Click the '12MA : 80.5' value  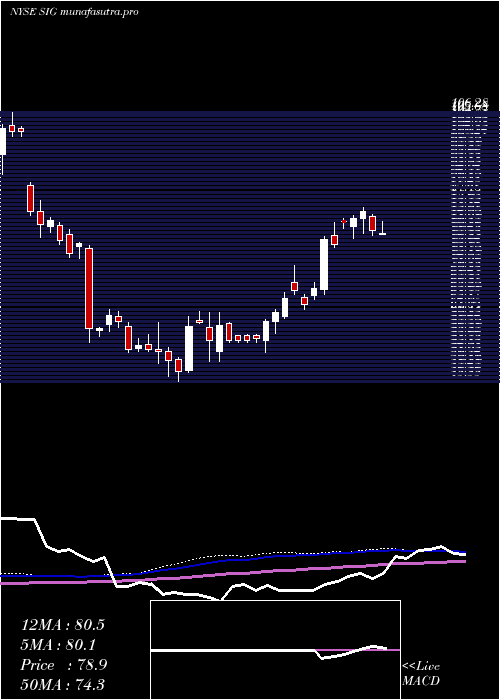(63, 625)
